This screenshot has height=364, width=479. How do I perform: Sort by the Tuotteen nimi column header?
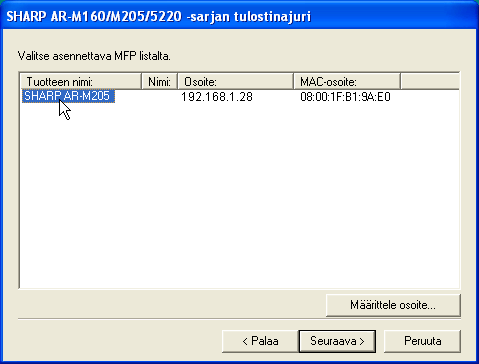click(x=81, y=82)
